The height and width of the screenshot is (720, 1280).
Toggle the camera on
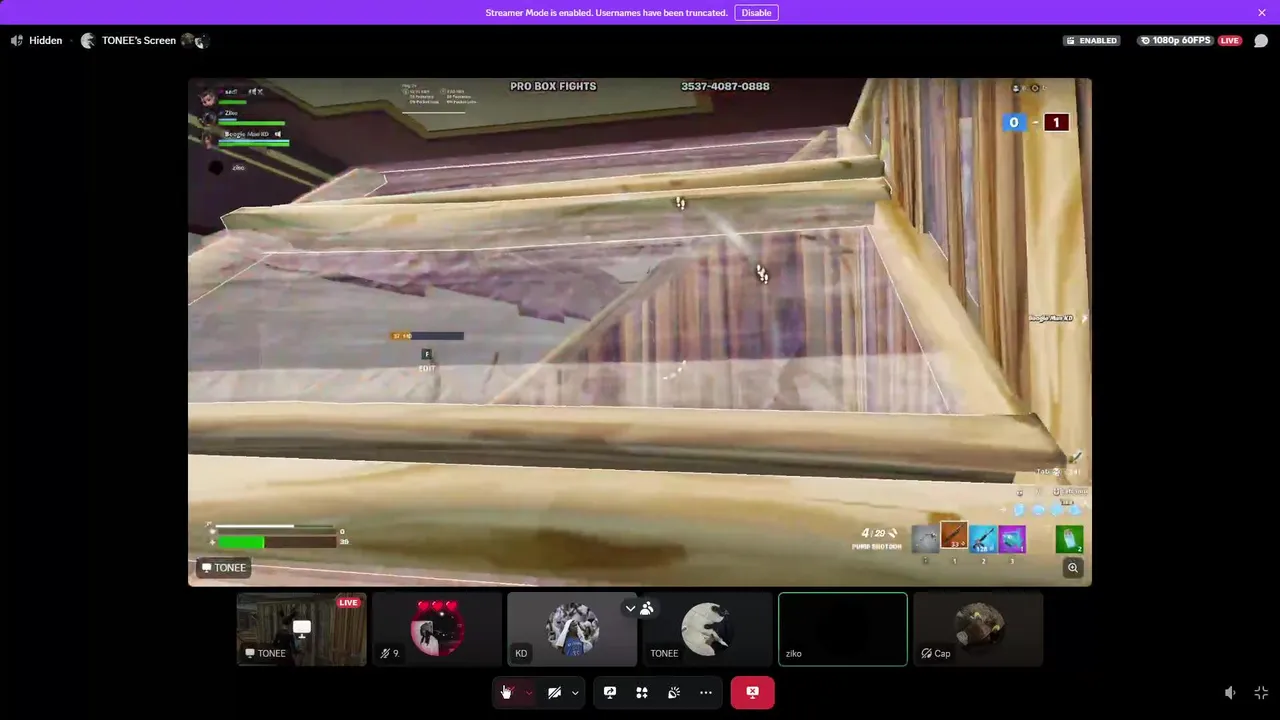(554, 692)
